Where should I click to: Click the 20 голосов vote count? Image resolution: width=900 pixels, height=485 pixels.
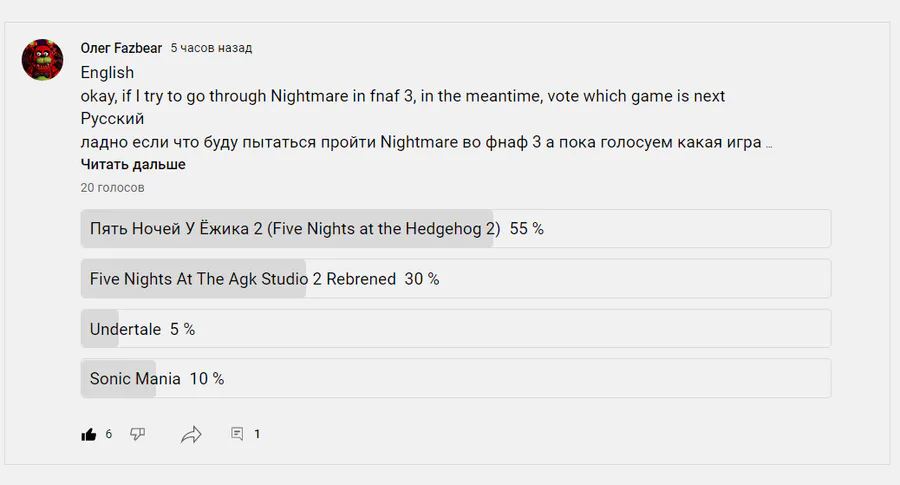coord(112,188)
